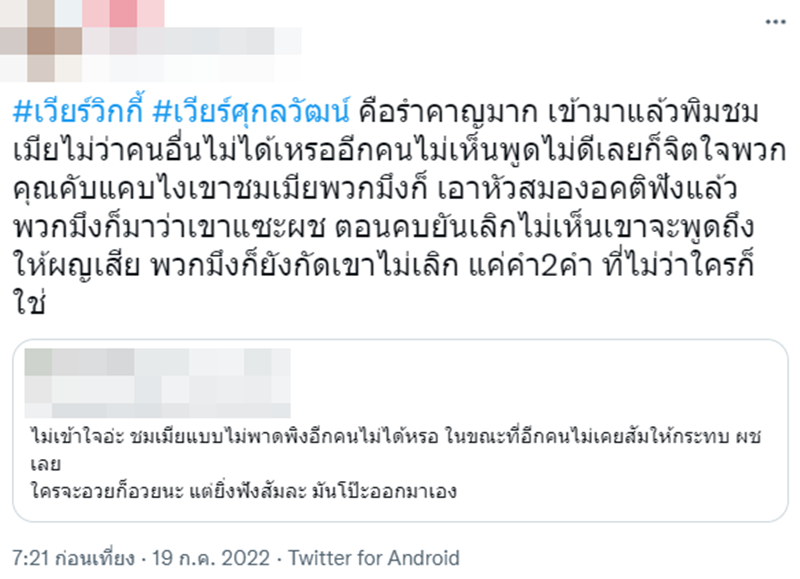Click the timestamp 7:21 ก่อนเที่ยง
Viewport: 800px width, 579px height.
tap(71, 558)
